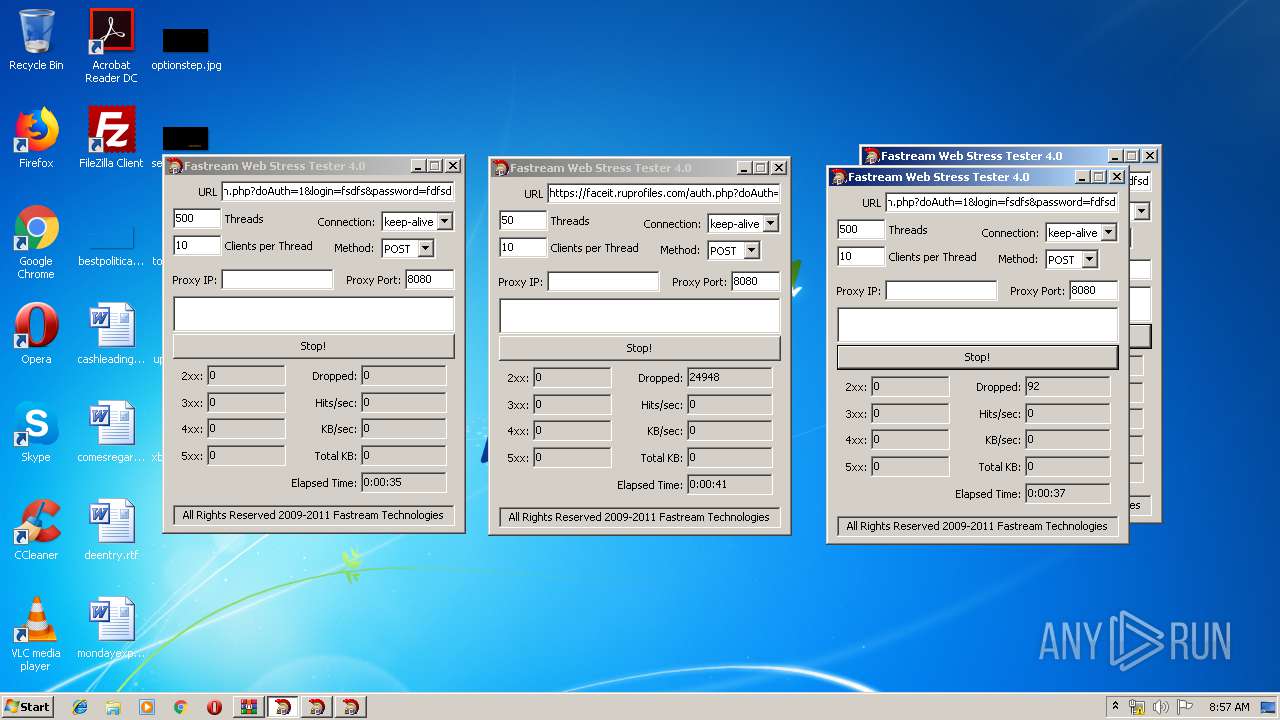1280x720 pixels.
Task: Click the Dropped value 92
Action: [x=1067, y=387]
